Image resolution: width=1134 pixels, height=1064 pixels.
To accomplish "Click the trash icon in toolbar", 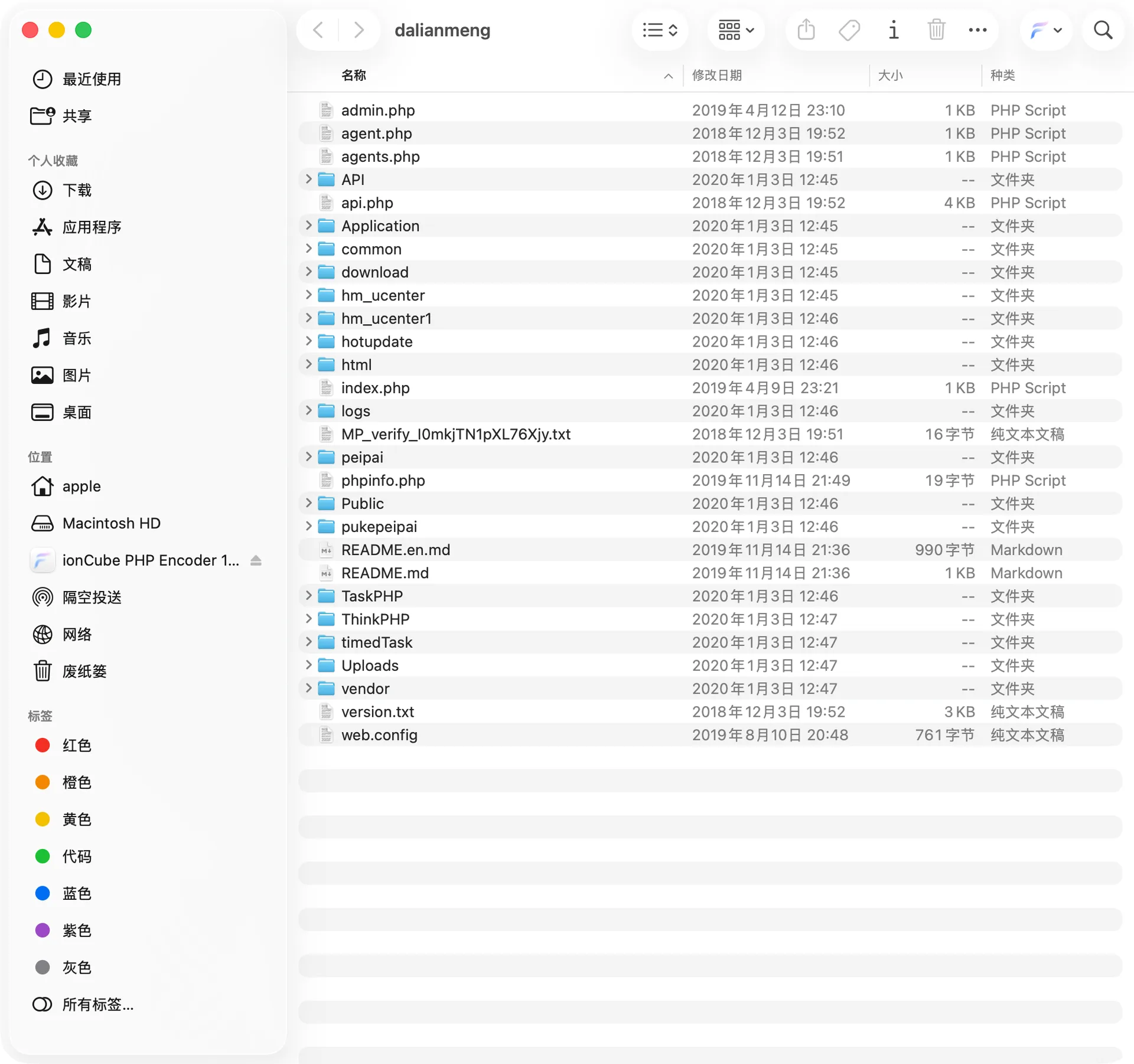I will pos(936,30).
